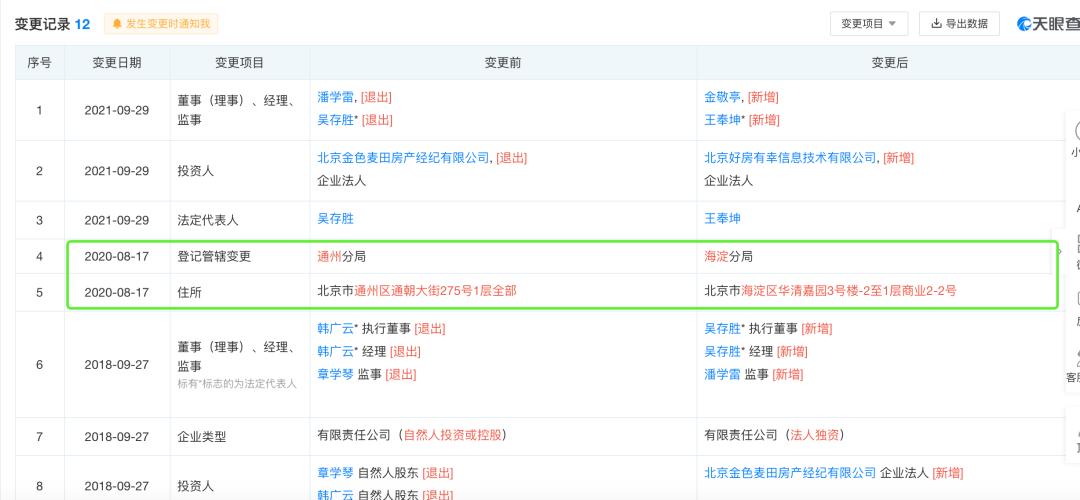Click the record count 12 beside 变更记录

83,24
